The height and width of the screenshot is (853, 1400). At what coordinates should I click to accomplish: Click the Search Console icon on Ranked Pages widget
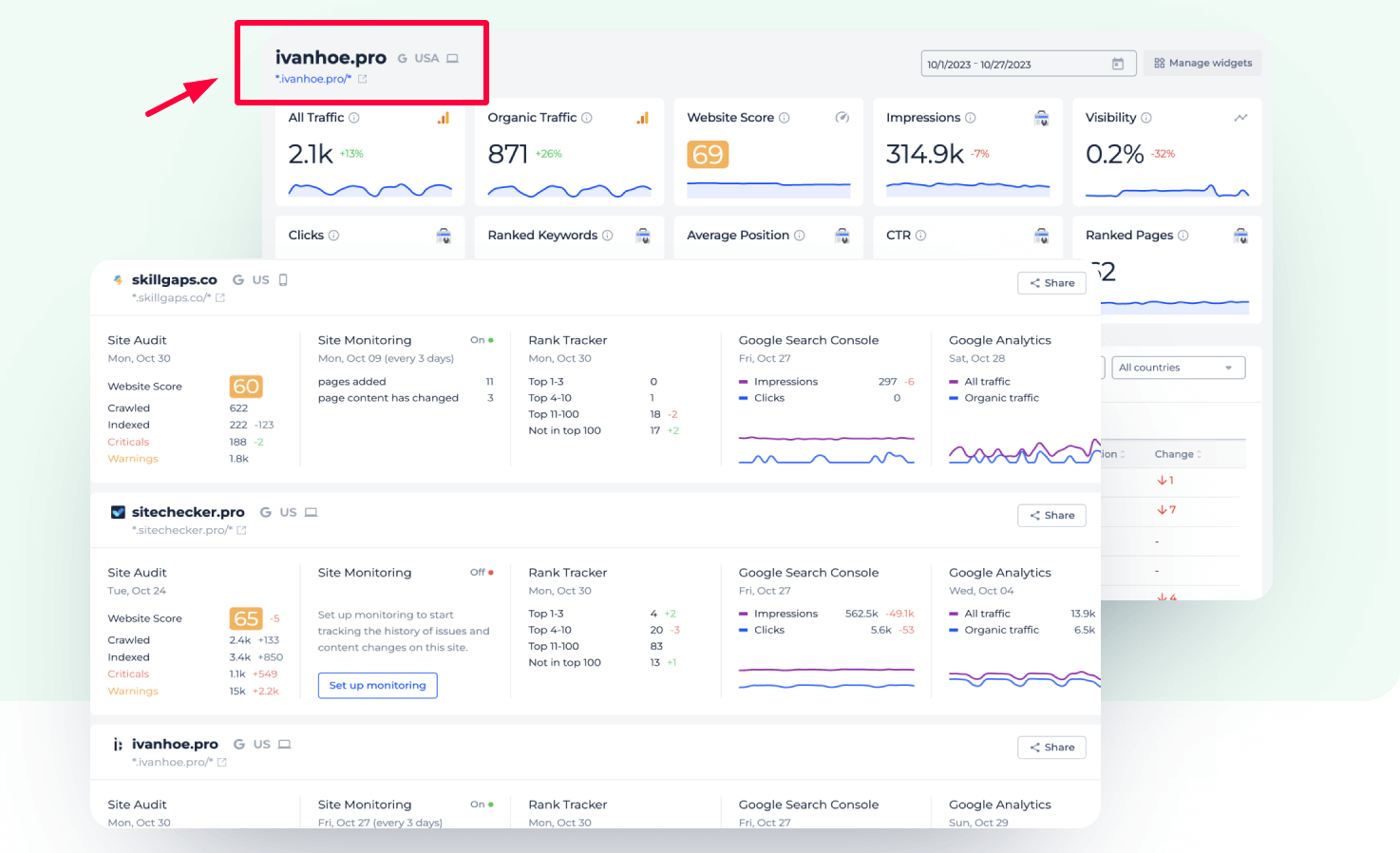pyautogui.click(x=1240, y=236)
